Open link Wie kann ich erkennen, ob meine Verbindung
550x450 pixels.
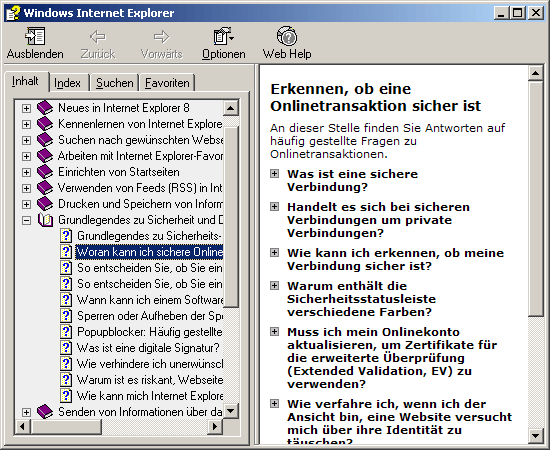tap(395, 259)
